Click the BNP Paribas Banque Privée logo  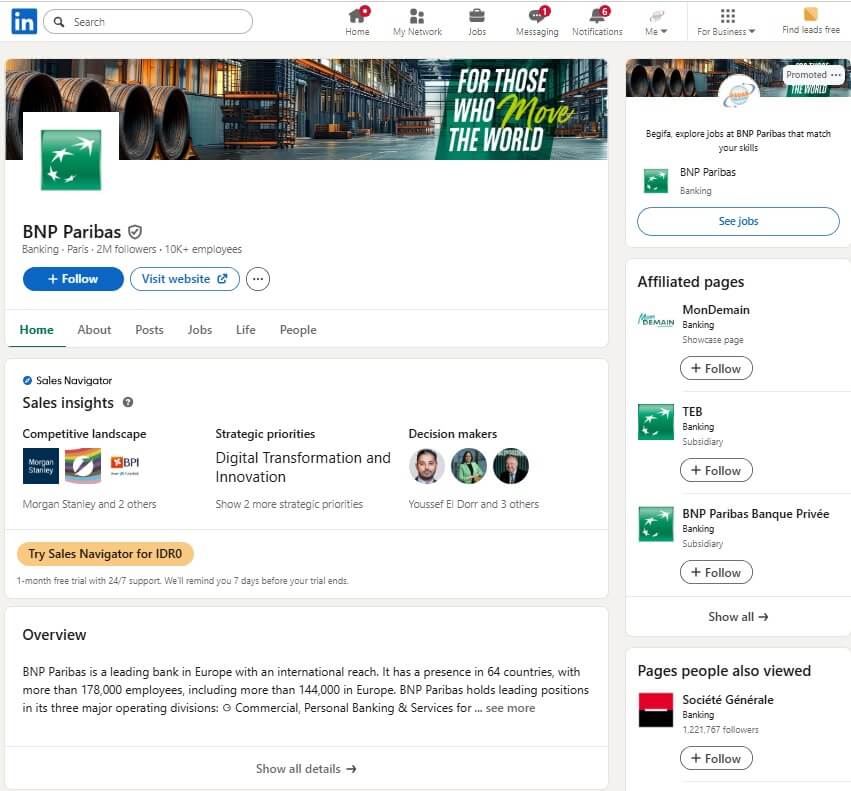point(656,524)
